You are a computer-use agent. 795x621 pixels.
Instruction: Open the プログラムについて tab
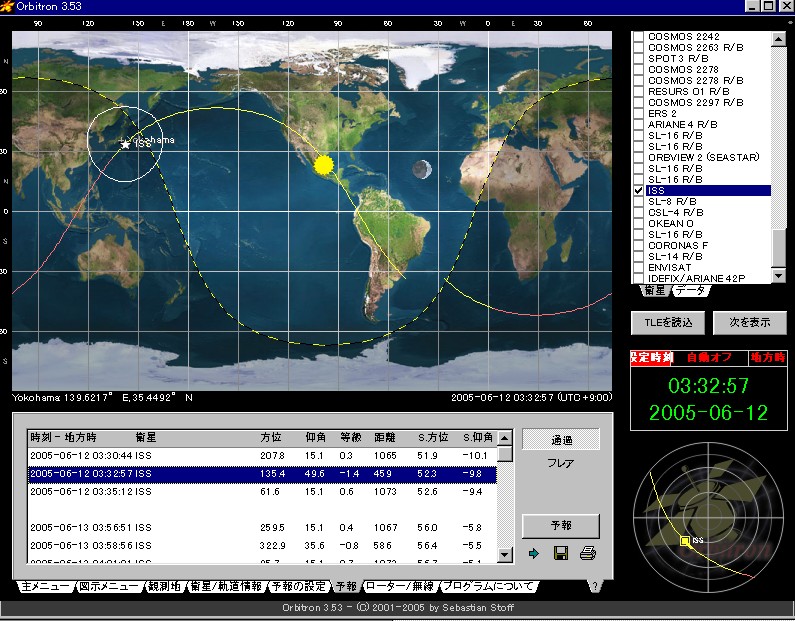pyautogui.click(x=488, y=587)
